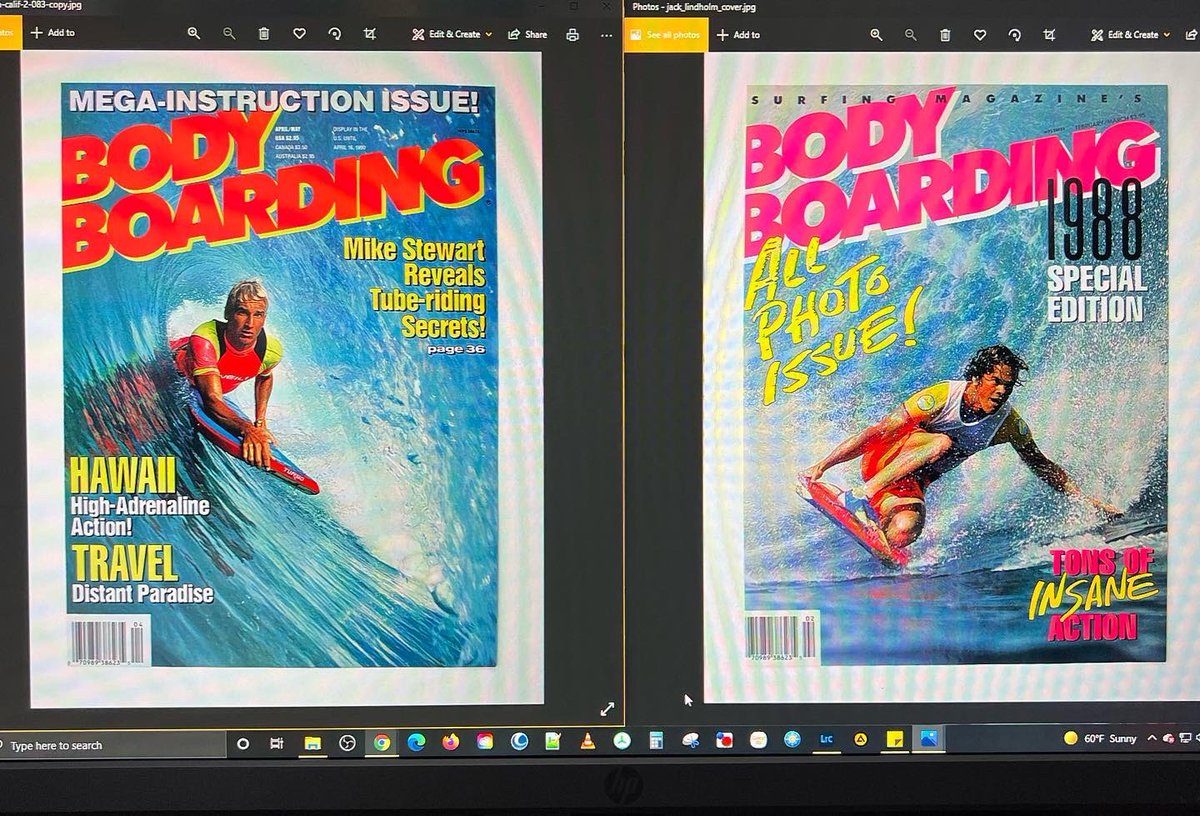Open Google Chrome from the taskbar
Viewport: 1200px width, 816px height.
(x=381, y=742)
